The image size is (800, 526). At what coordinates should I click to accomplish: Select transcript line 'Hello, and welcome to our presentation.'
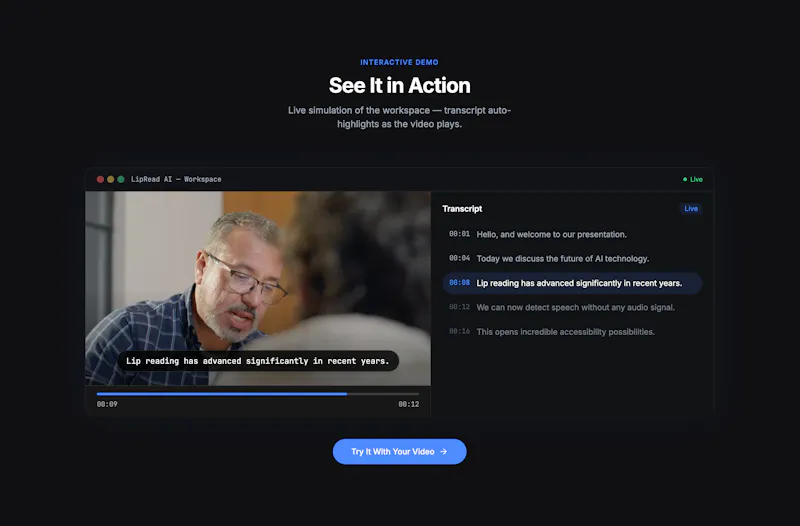coord(572,234)
